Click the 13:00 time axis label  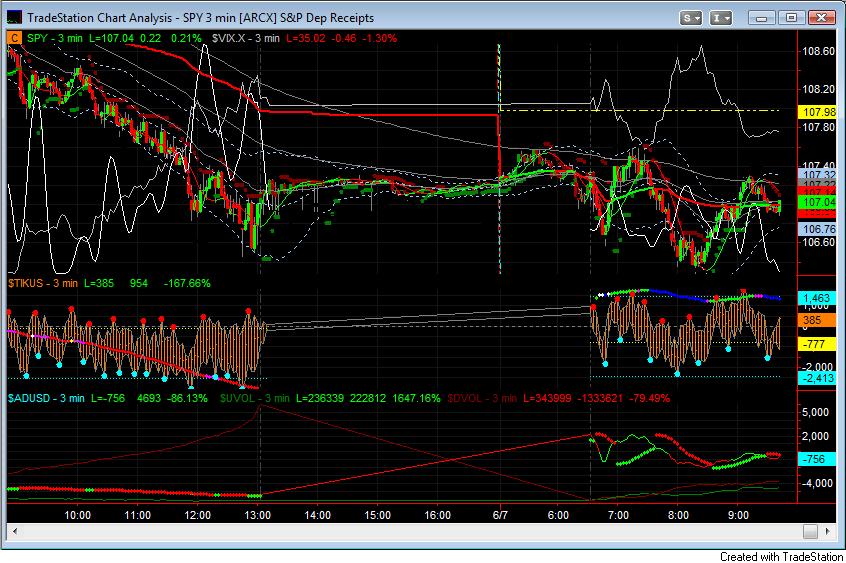click(x=257, y=515)
